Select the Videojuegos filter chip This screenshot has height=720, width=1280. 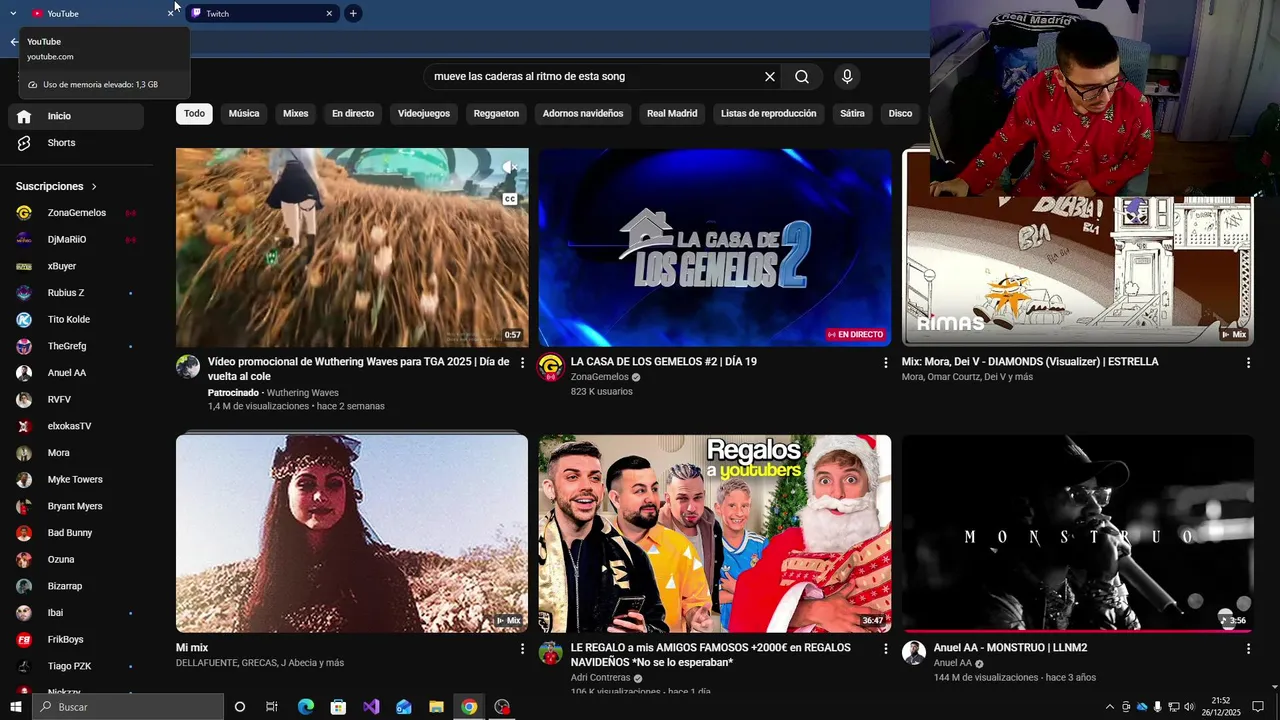(424, 114)
